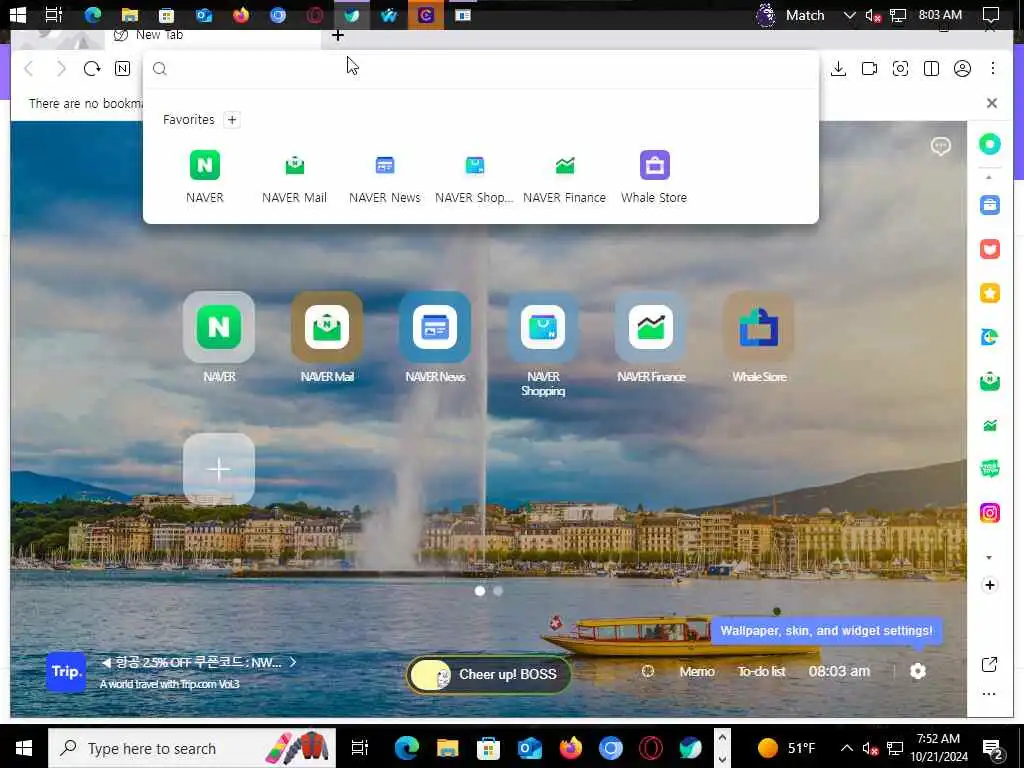Open the screen recording tool in toolbar

pyautogui.click(x=869, y=69)
